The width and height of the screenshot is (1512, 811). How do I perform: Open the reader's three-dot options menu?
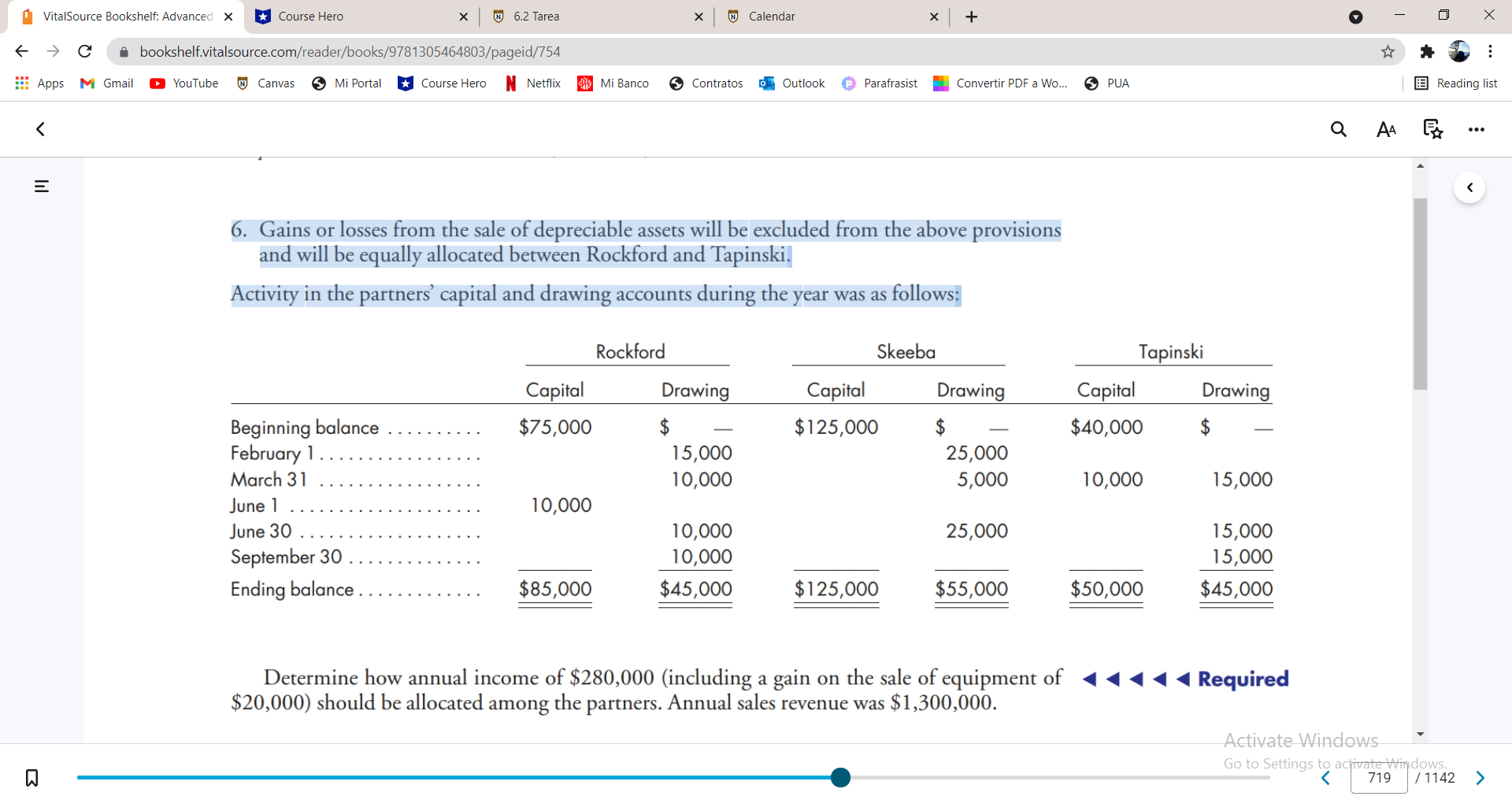tap(1477, 129)
